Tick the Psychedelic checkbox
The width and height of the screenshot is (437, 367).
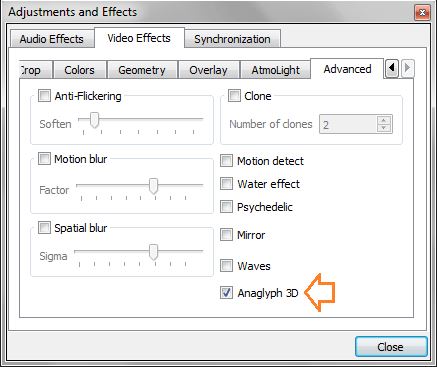coord(226,207)
